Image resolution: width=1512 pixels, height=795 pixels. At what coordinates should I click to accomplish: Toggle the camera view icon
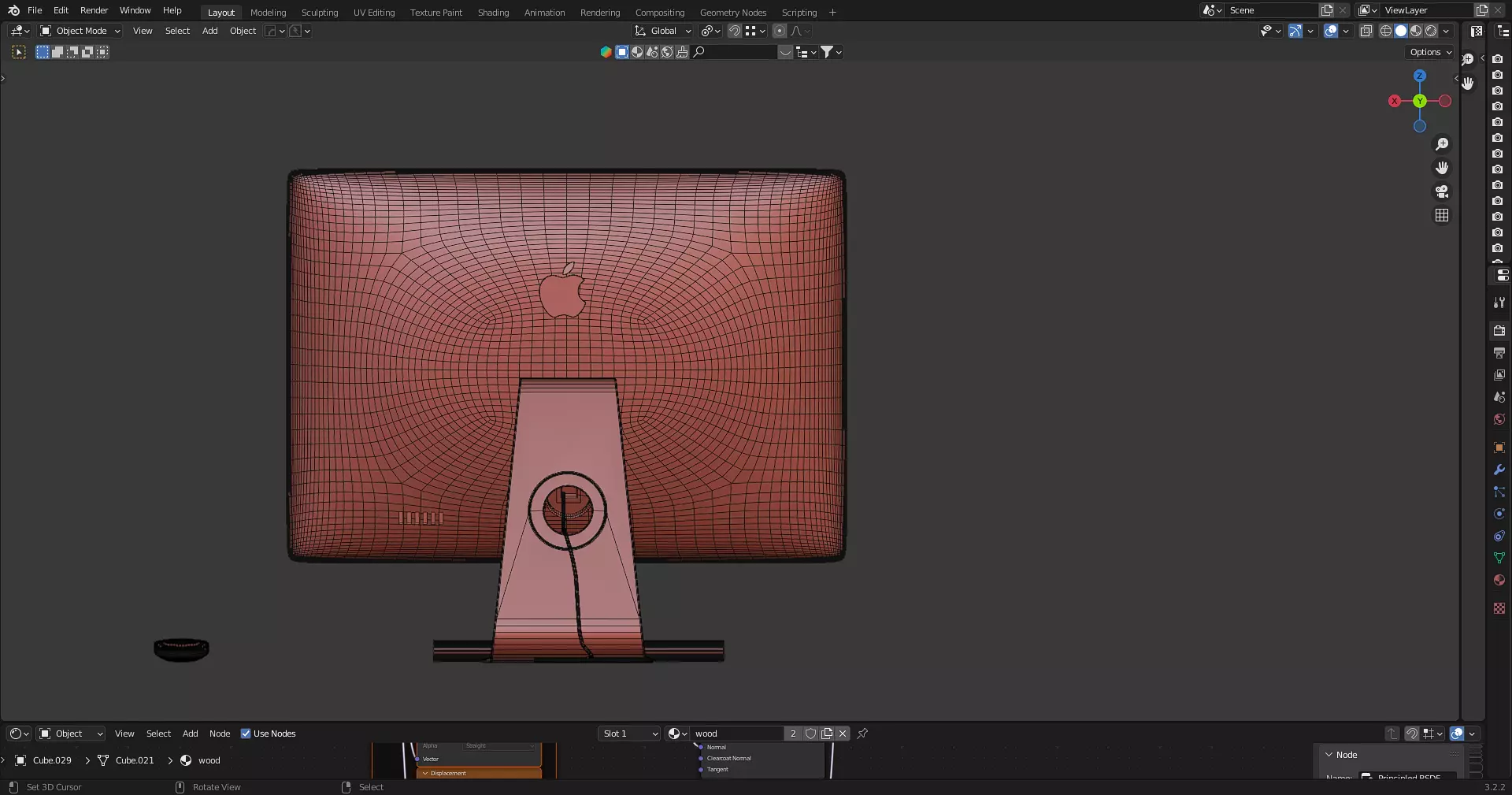pyautogui.click(x=1442, y=191)
